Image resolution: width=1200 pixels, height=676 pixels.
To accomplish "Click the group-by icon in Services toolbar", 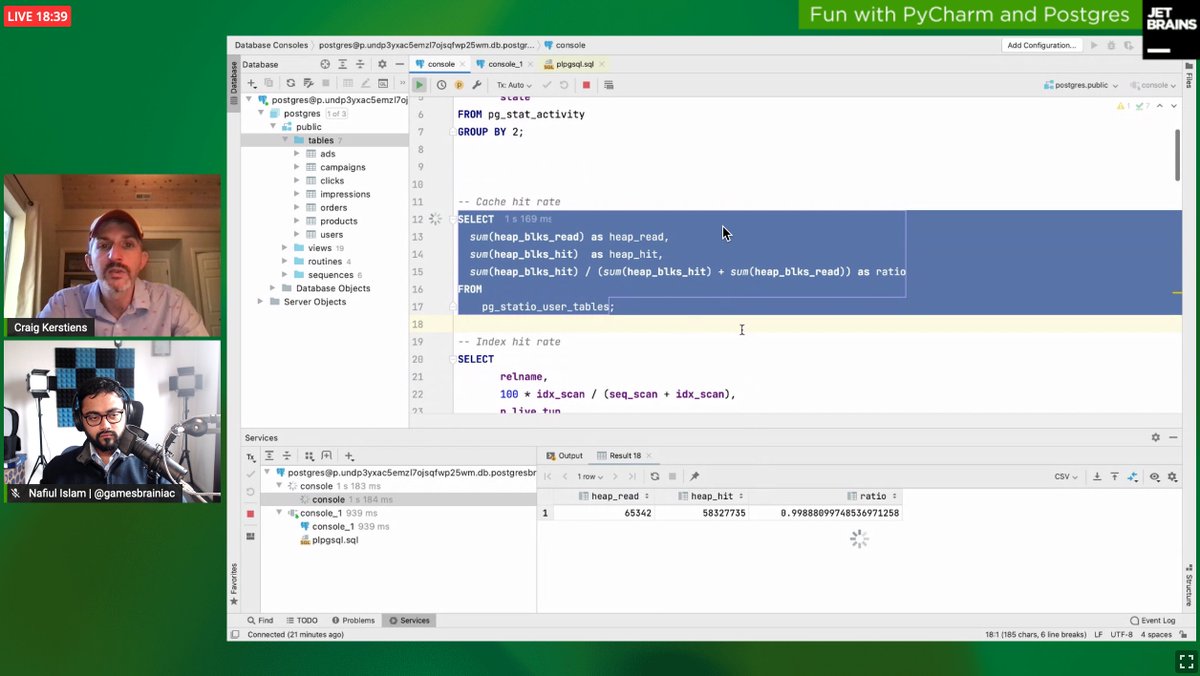I will point(309,456).
